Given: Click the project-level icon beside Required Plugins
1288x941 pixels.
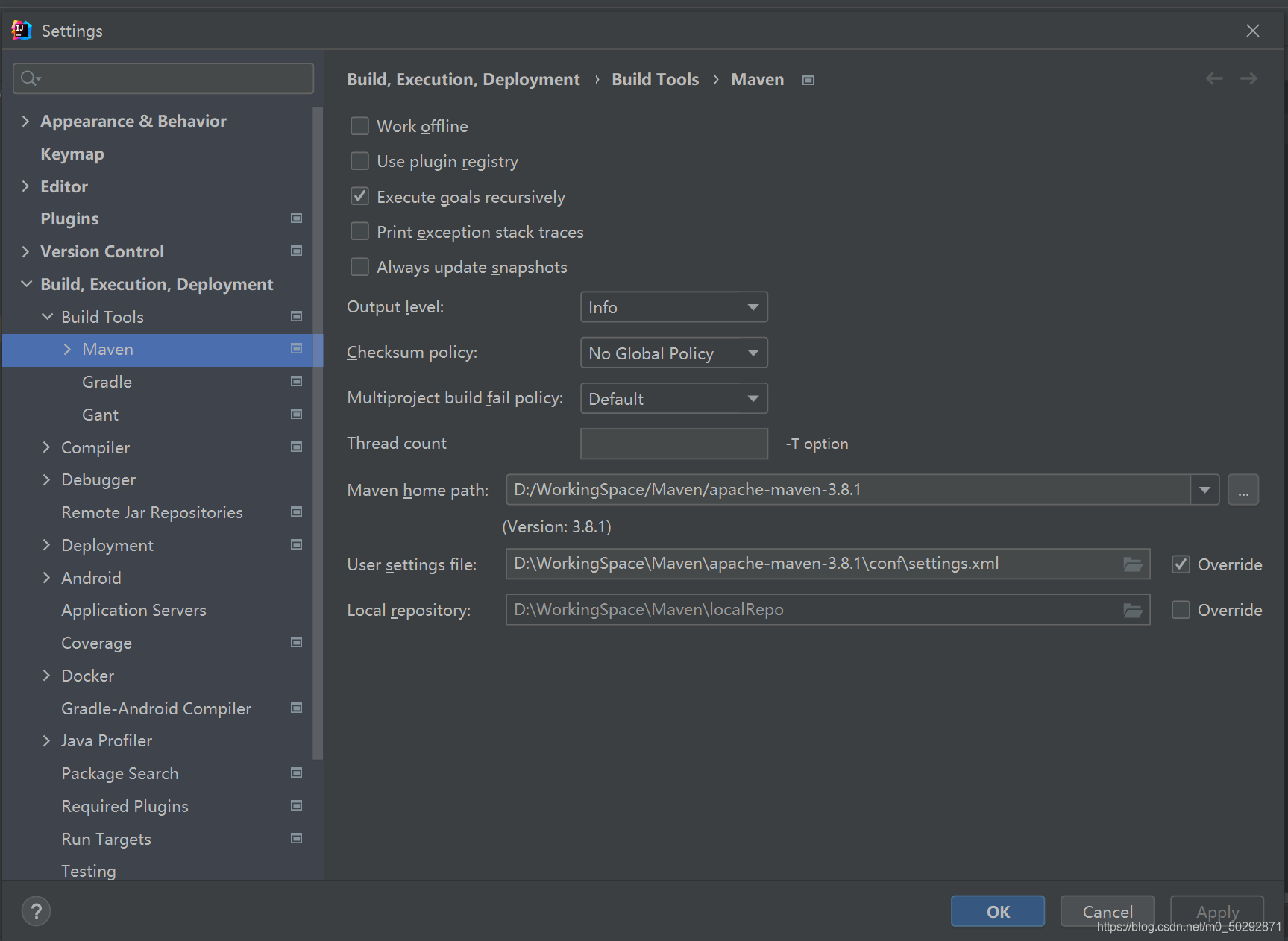Looking at the screenshot, I should tap(296, 806).
